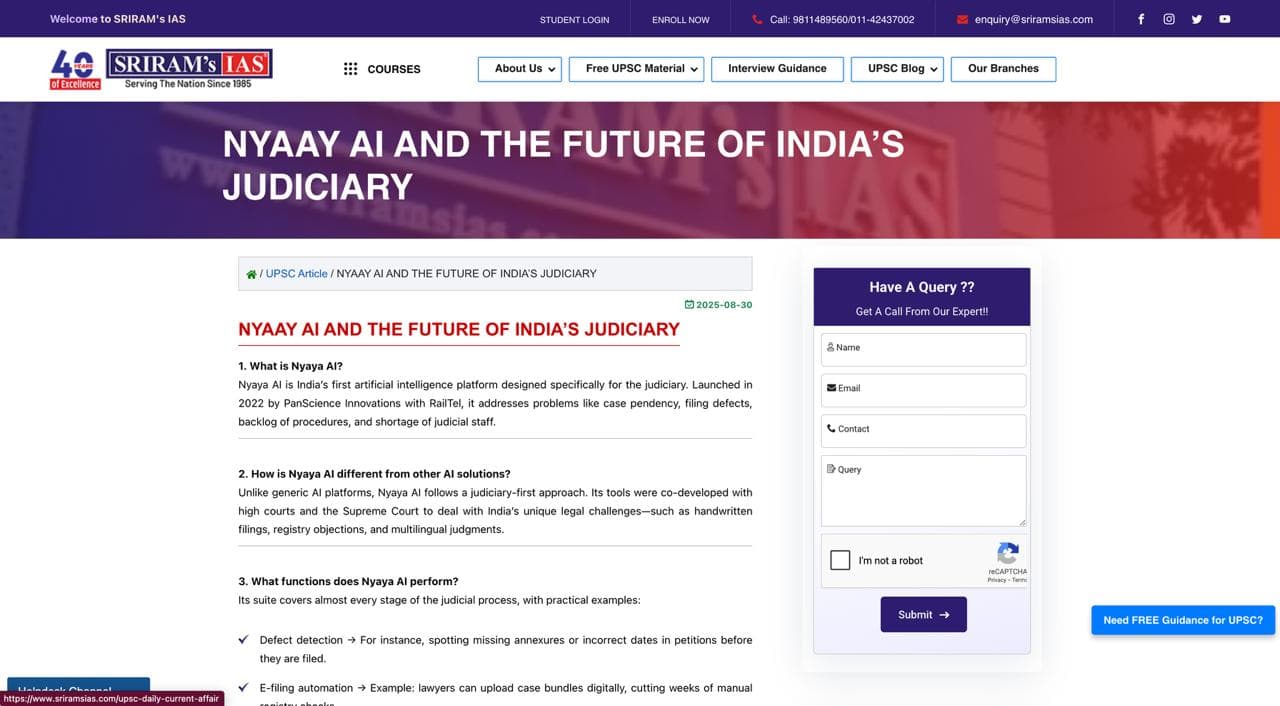Open the Our Branches menu item
This screenshot has width=1280, height=706.
[1003, 69]
